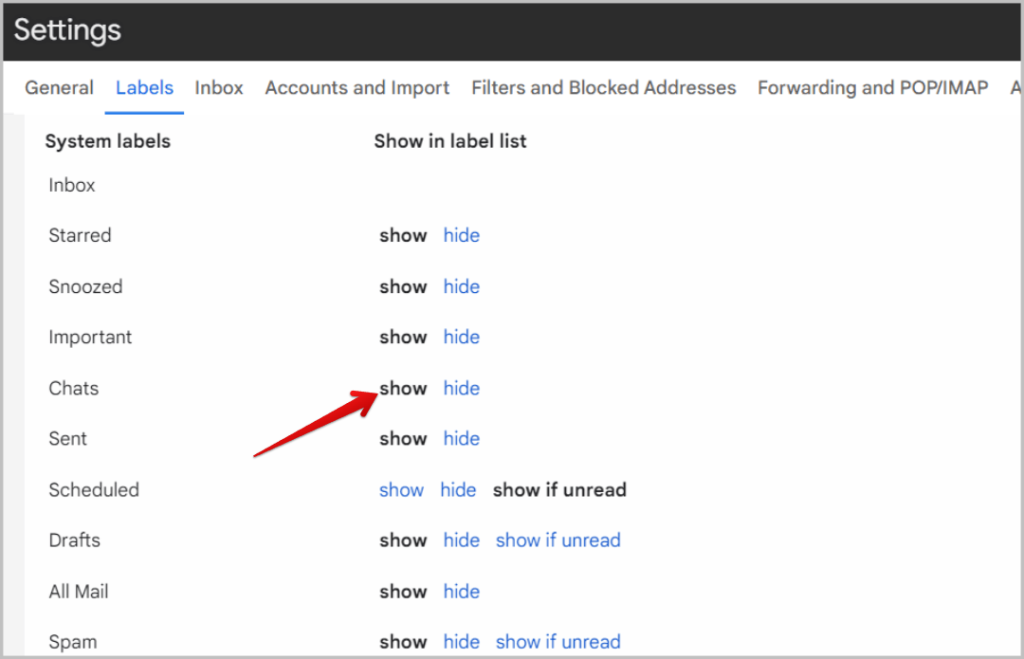Set Drafts label to show
The width and height of the screenshot is (1024, 659).
[403, 541]
